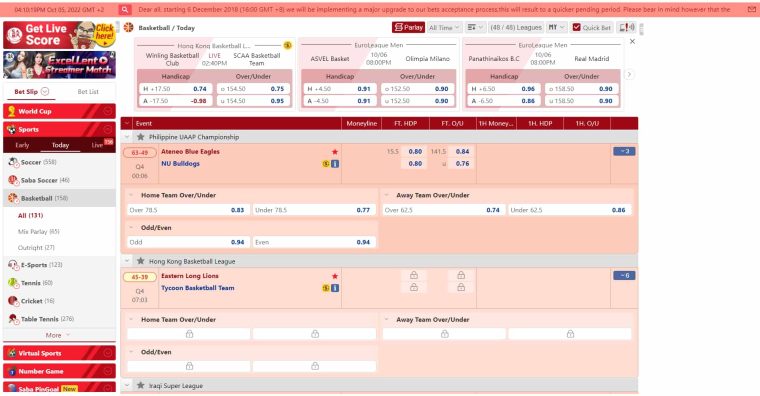760x396 pixels.
Task: Open info icon for Tycoon Basketball Team match
Action: coord(335,288)
